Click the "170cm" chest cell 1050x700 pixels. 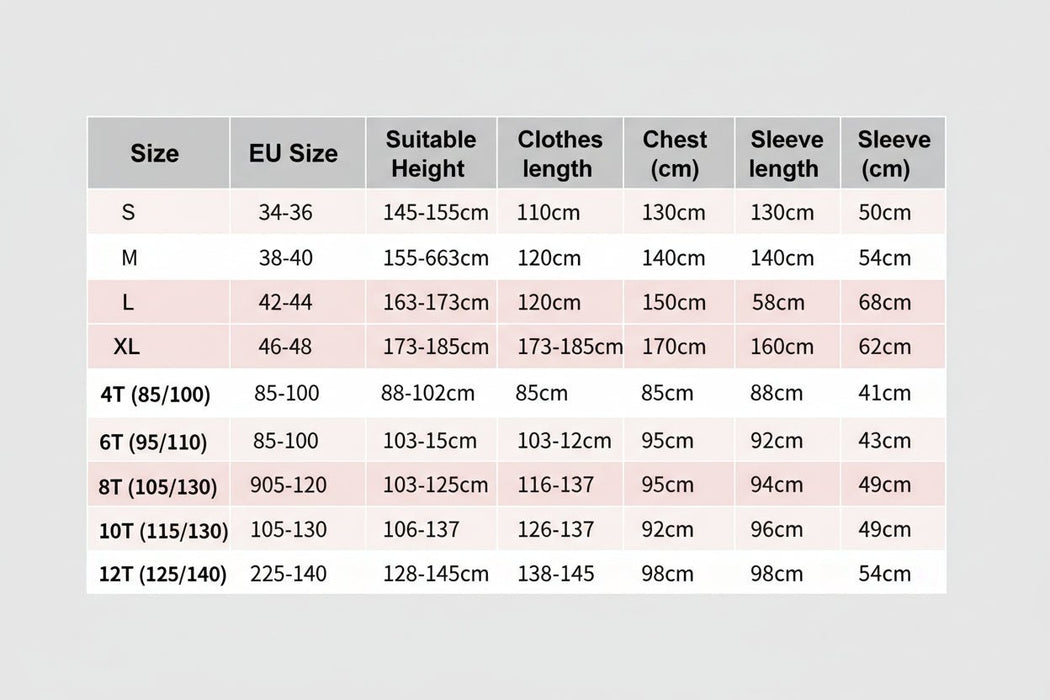tap(673, 347)
